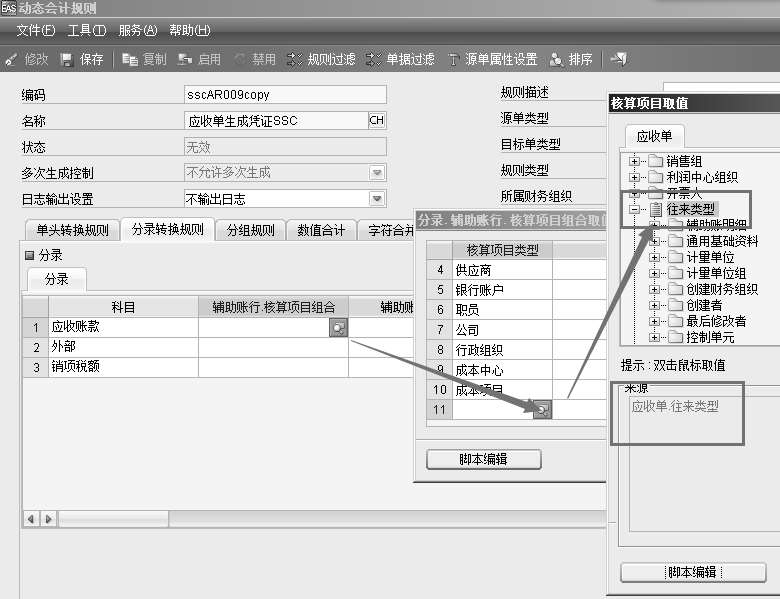The height and width of the screenshot is (599, 780).
Task: Click scroll left arrow under entries table
Action: (31, 519)
